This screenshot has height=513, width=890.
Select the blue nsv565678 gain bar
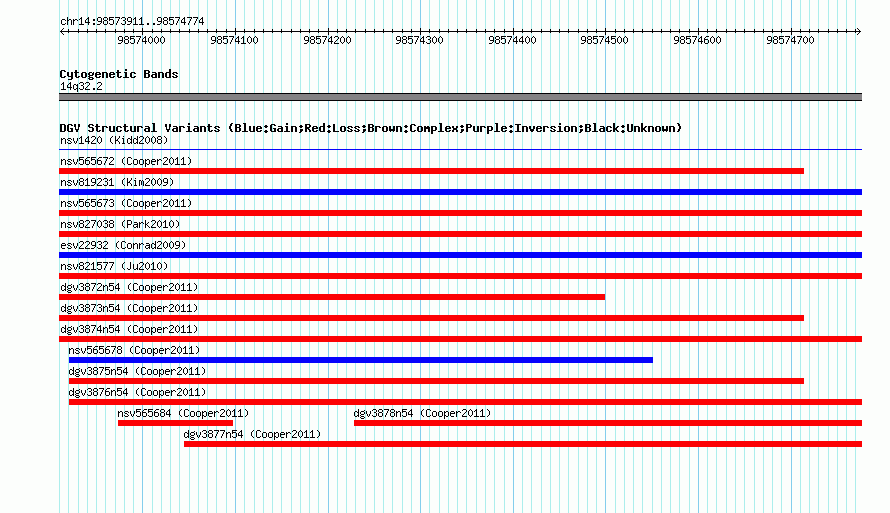(360, 360)
